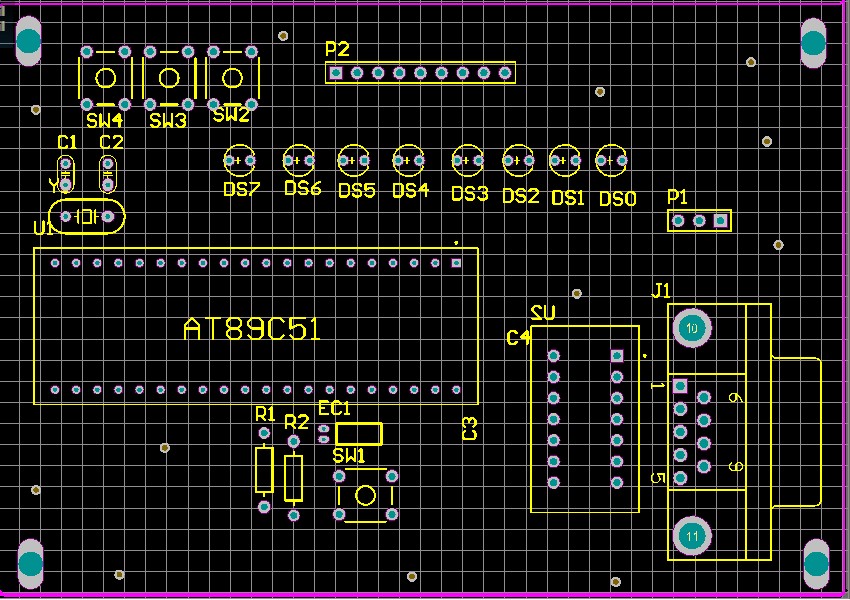
Task: Click J1 mounting pad numbered 11
Action: [692, 536]
